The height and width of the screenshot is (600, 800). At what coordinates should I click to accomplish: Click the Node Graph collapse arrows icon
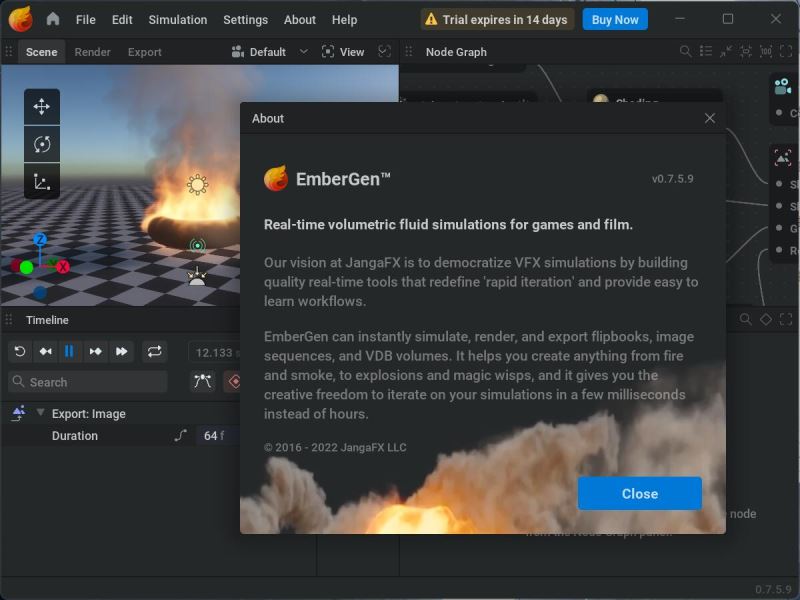(x=726, y=52)
